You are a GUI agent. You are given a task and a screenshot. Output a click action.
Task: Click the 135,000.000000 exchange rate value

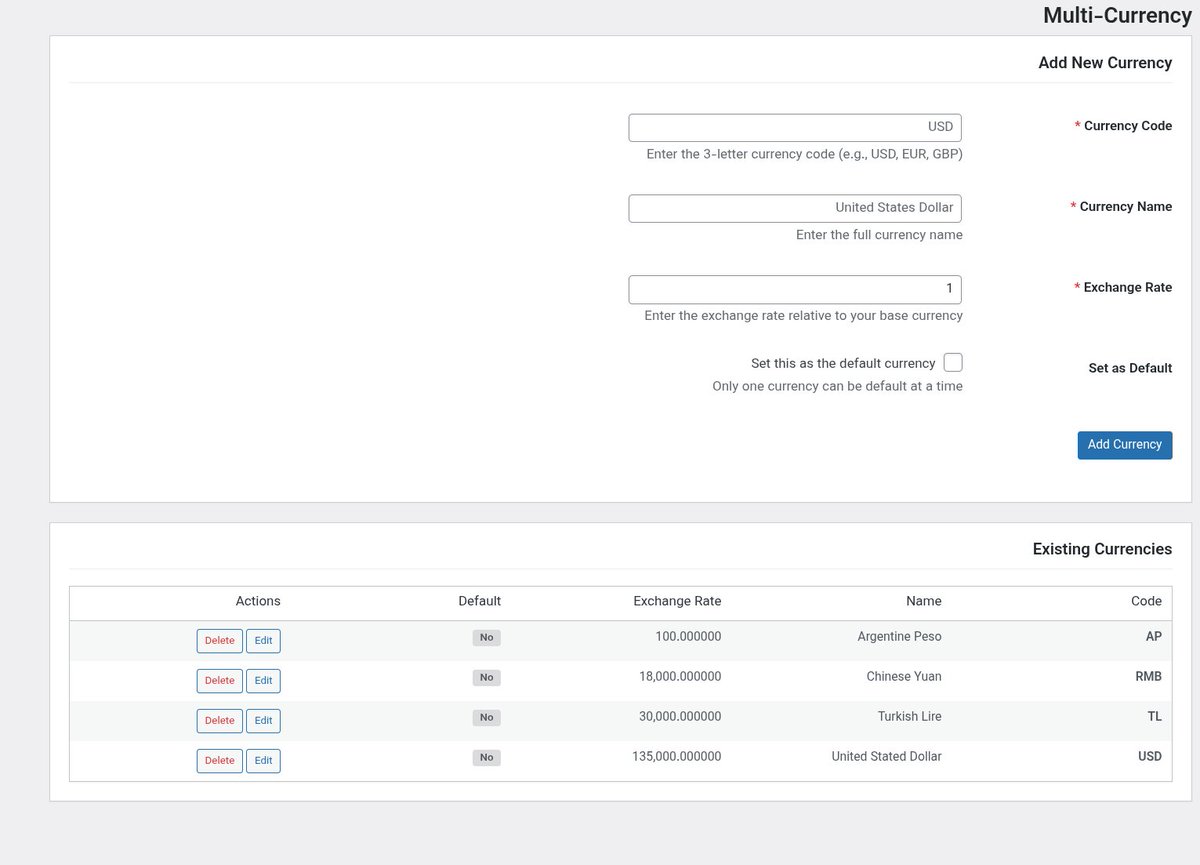(x=676, y=757)
